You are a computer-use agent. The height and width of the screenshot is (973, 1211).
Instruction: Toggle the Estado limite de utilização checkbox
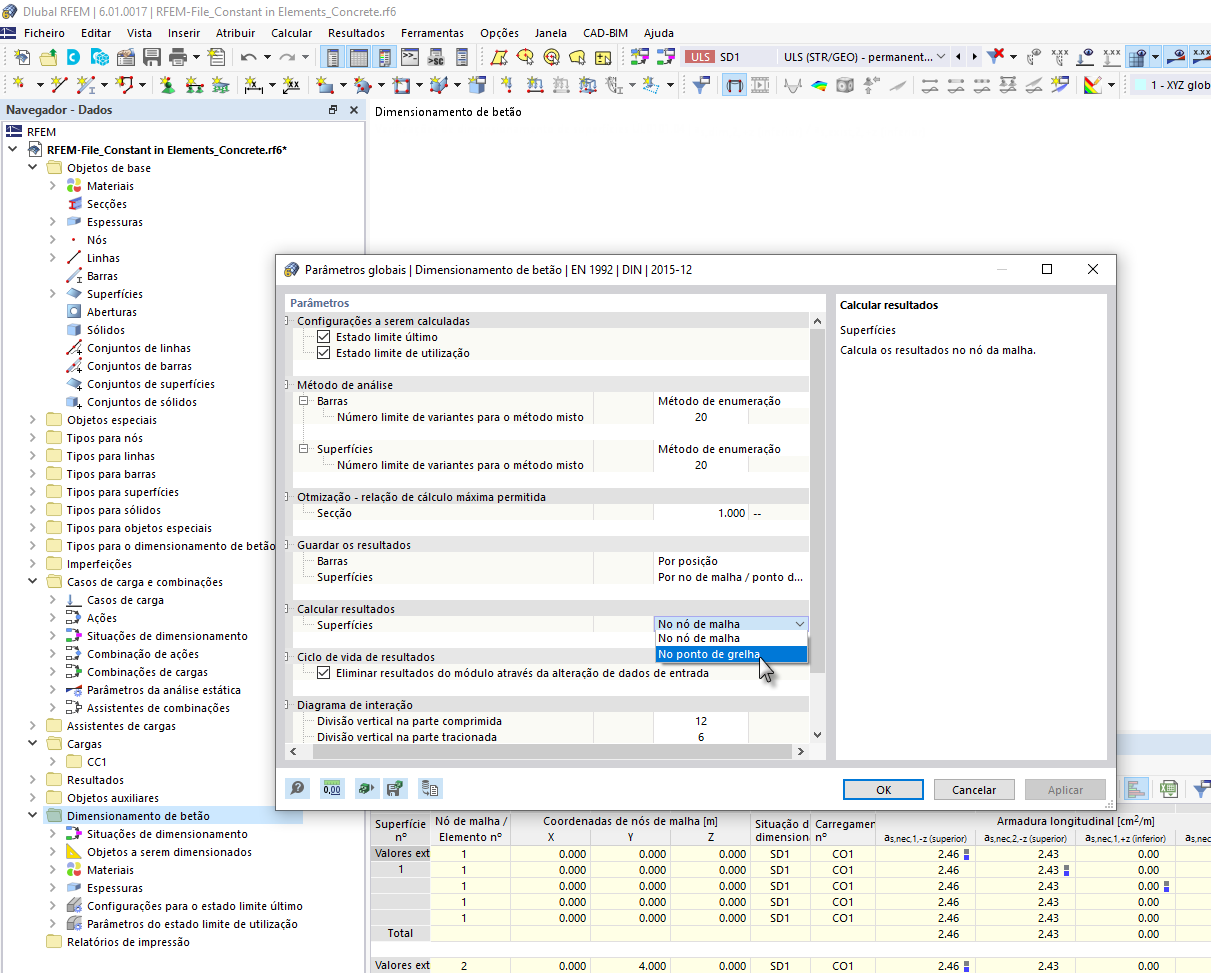[323, 353]
